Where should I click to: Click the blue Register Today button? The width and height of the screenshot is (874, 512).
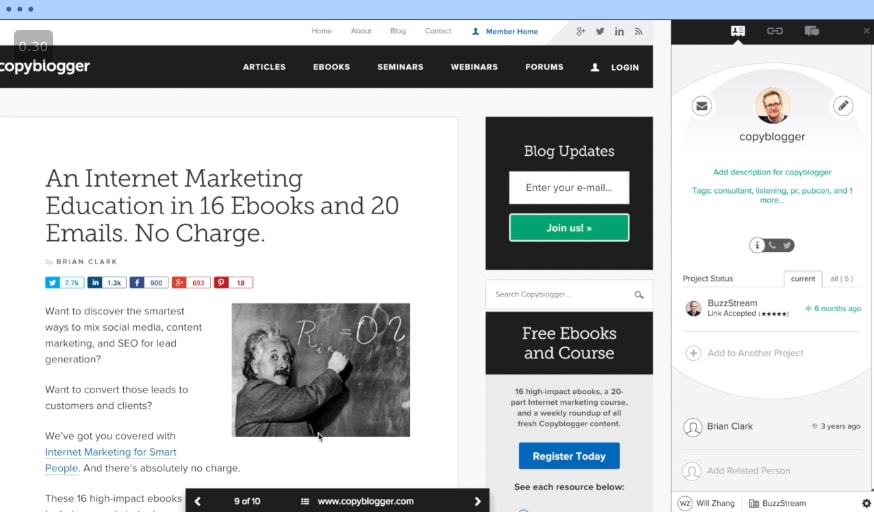[x=569, y=456]
